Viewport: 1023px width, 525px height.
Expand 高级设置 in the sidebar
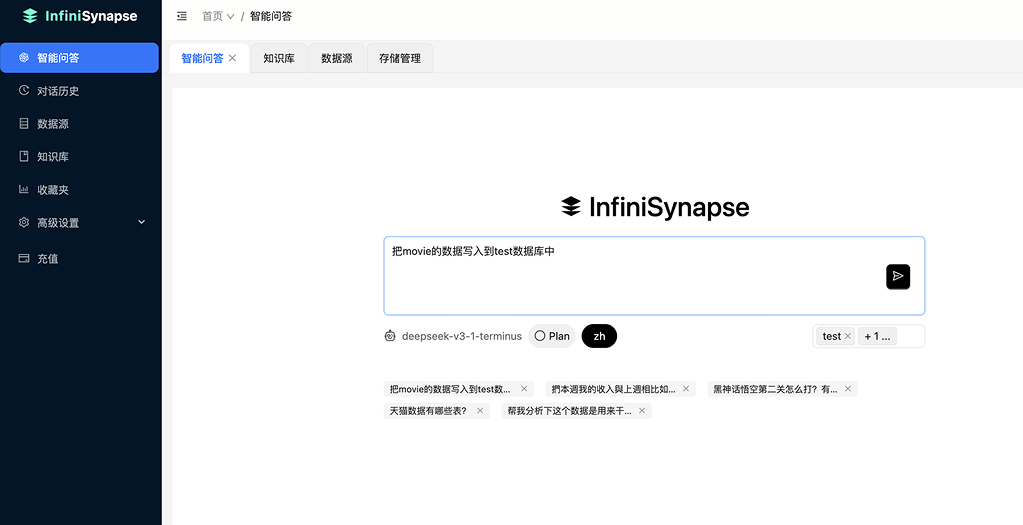coord(79,222)
